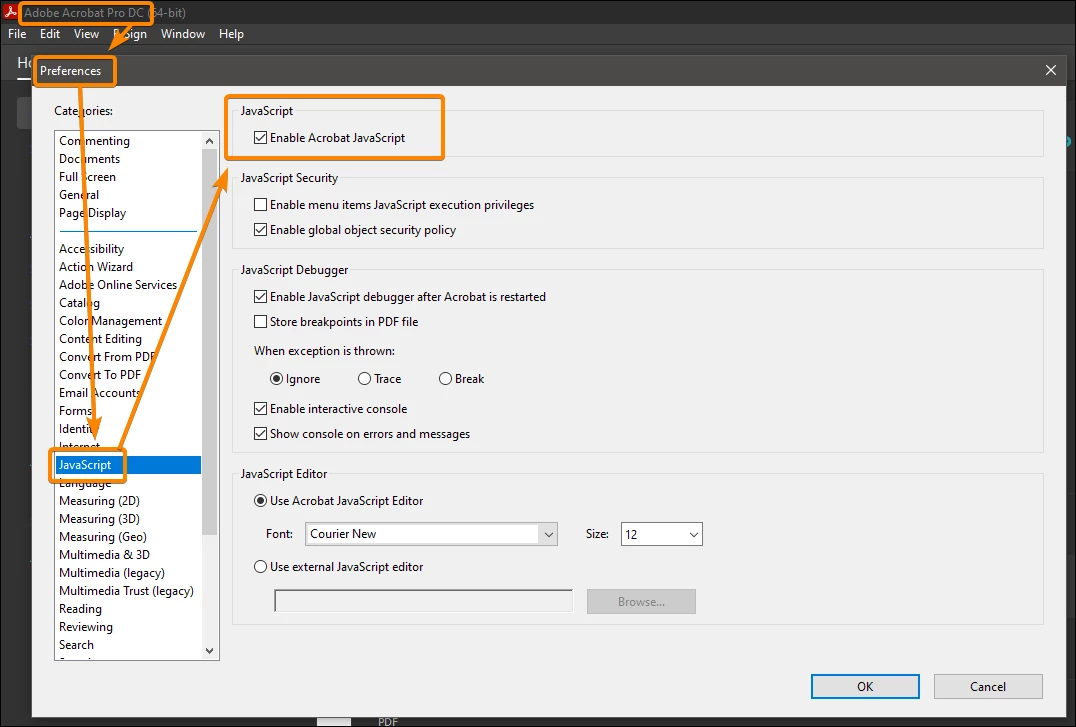
Task: Select Multimedia (legacy) category
Action: point(112,573)
